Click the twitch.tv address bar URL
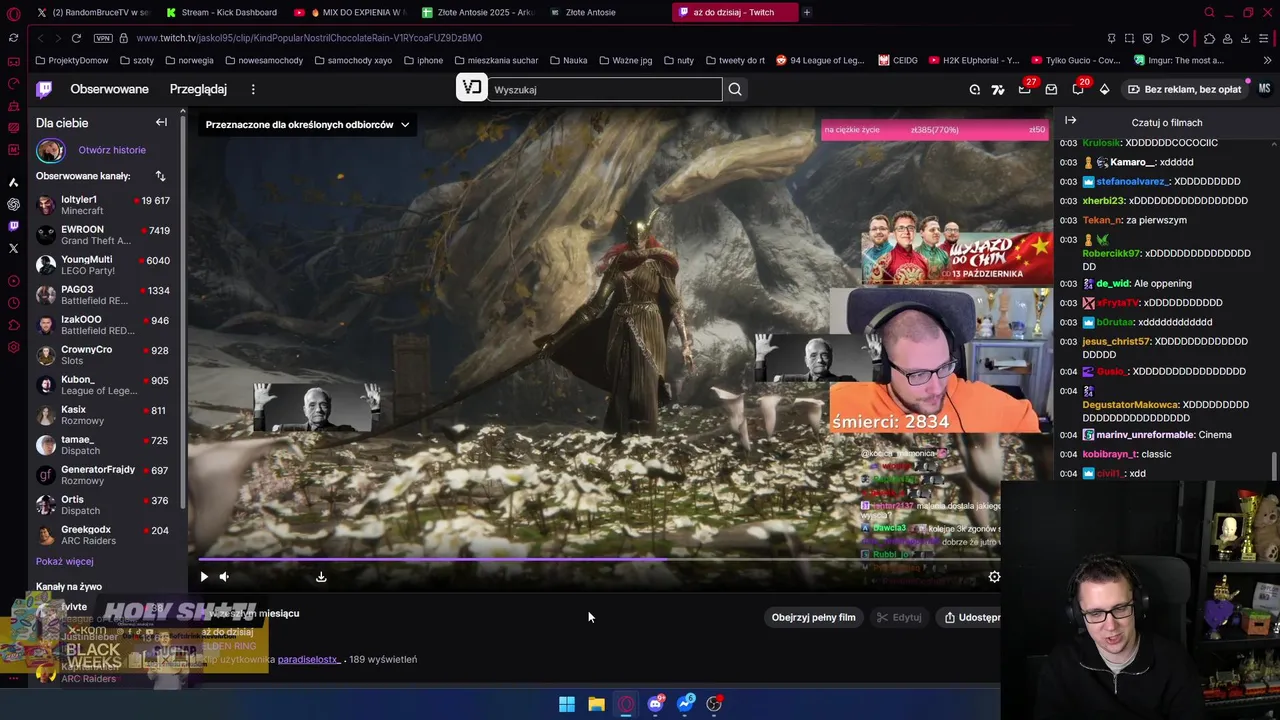1280x720 pixels. pyautogui.click(x=309, y=38)
